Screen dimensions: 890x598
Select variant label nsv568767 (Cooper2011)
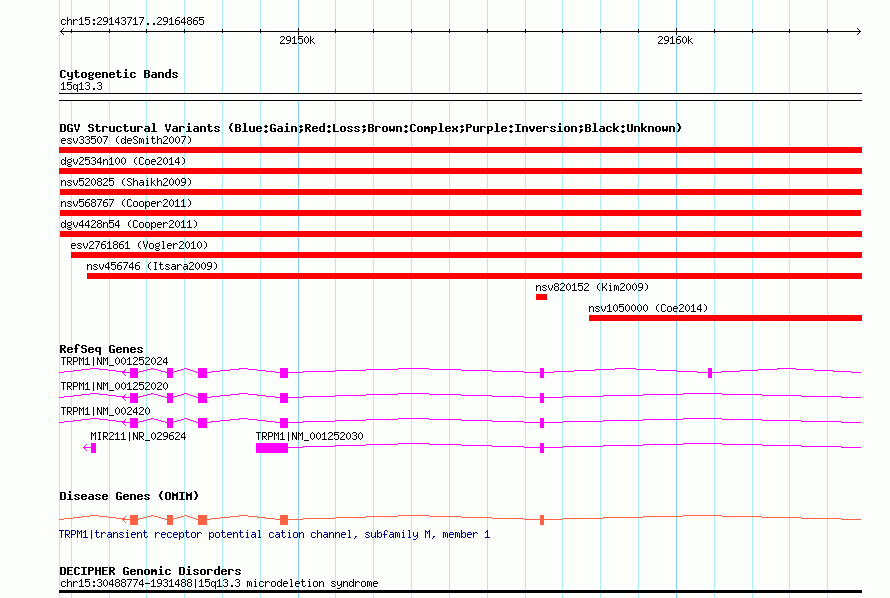[x=126, y=203]
